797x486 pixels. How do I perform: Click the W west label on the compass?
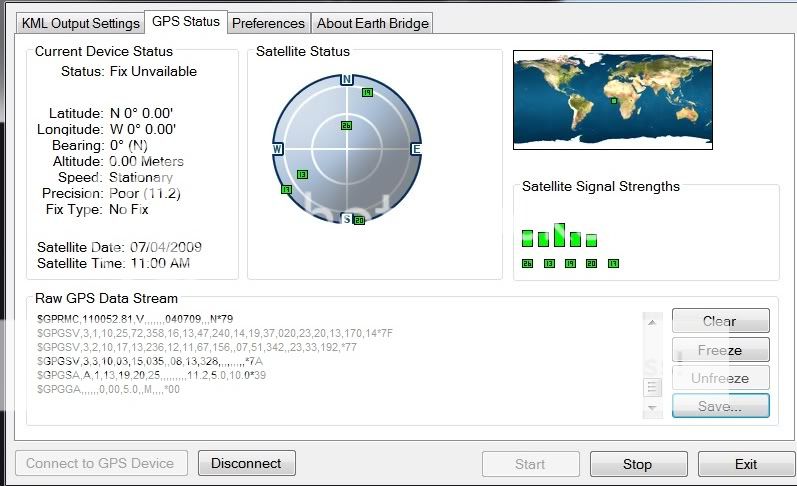point(278,149)
